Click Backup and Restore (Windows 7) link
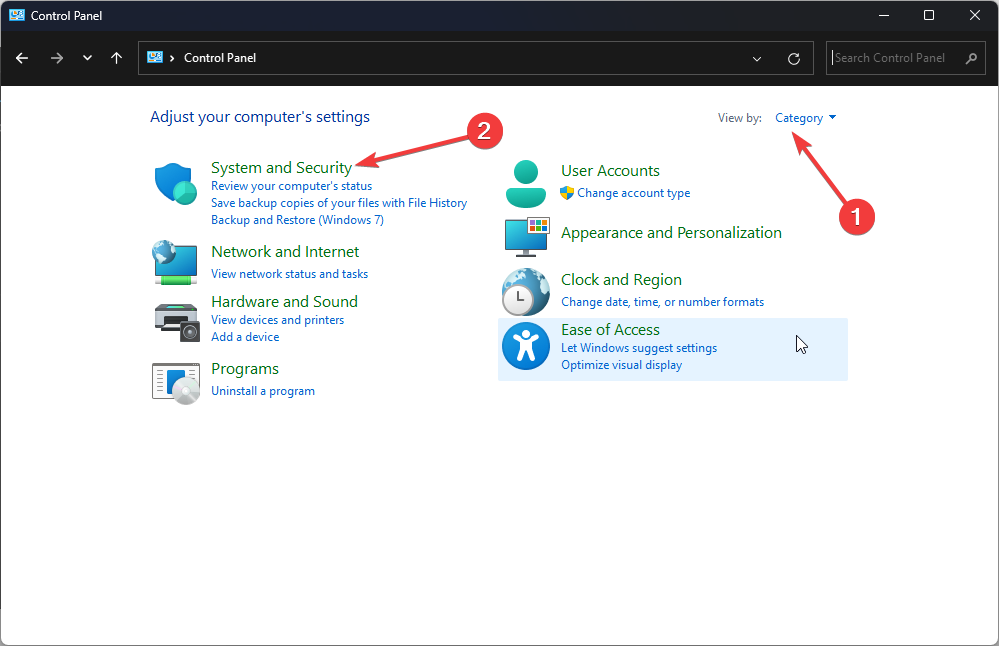The width and height of the screenshot is (999, 646). pyautogui.click(x=297, y=220)
